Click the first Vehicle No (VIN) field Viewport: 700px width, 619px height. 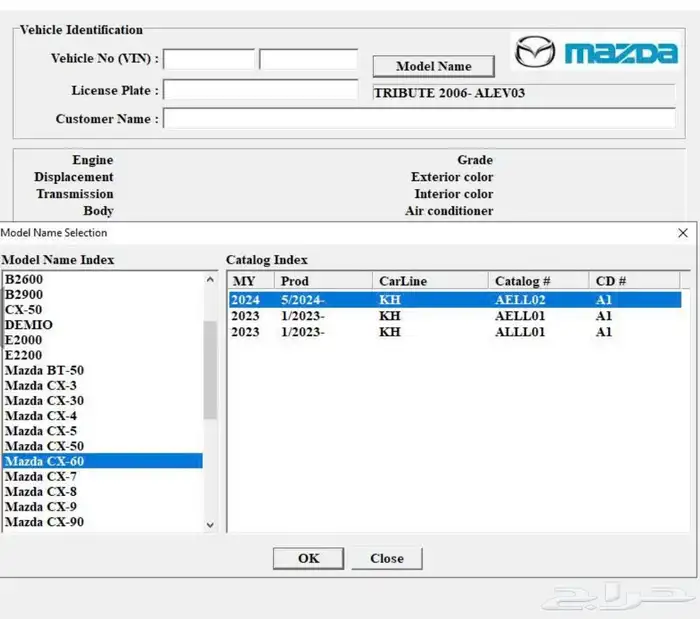pos(209,59)
